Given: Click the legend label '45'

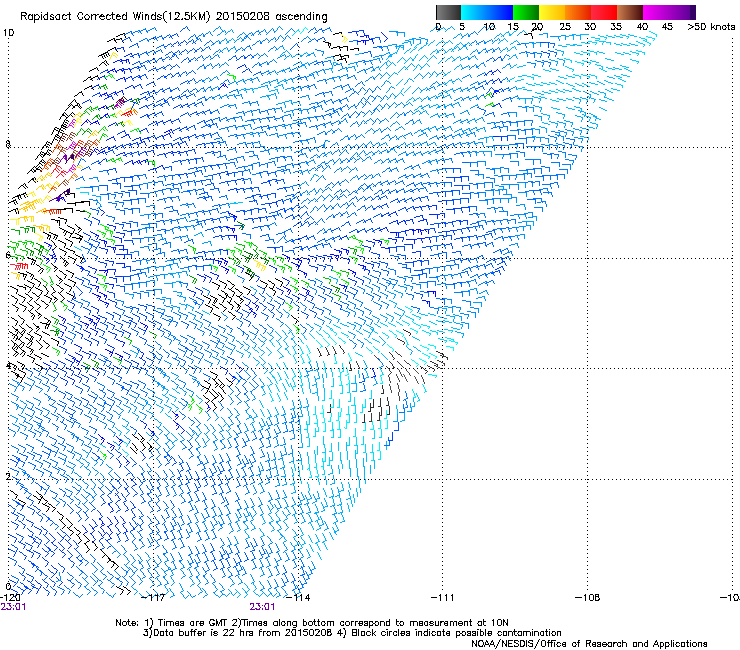Looking at the screenshot, I should 667,27.
